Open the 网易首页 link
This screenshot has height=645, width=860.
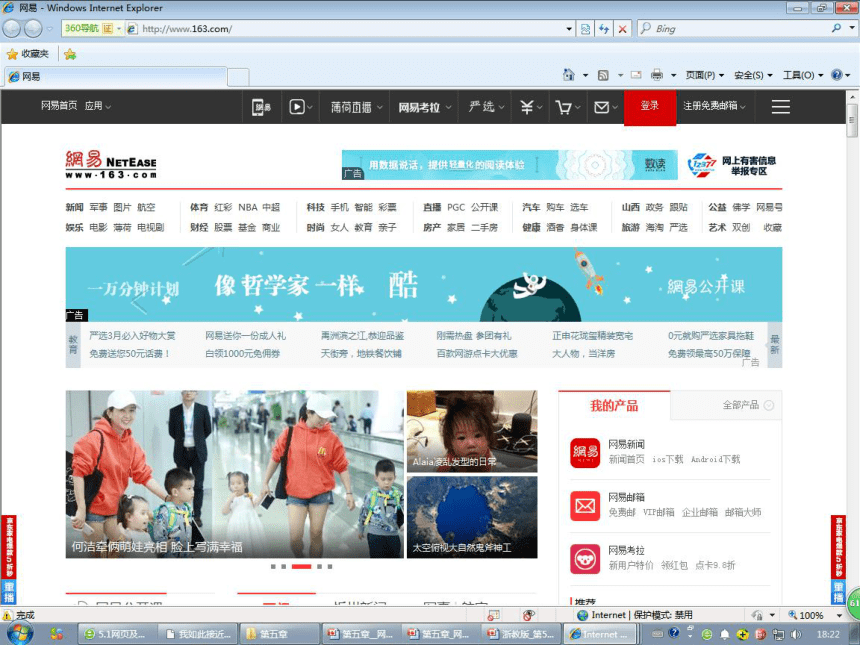coord(59,106)
